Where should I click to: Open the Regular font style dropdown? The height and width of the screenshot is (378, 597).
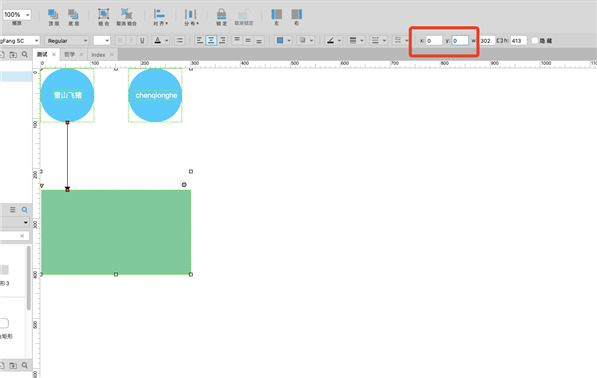point(67,40)
